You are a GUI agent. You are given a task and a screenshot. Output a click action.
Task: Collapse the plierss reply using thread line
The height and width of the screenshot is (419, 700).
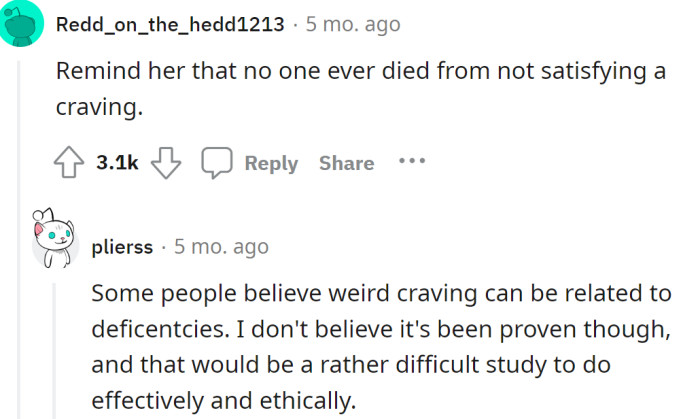[55, 350]
